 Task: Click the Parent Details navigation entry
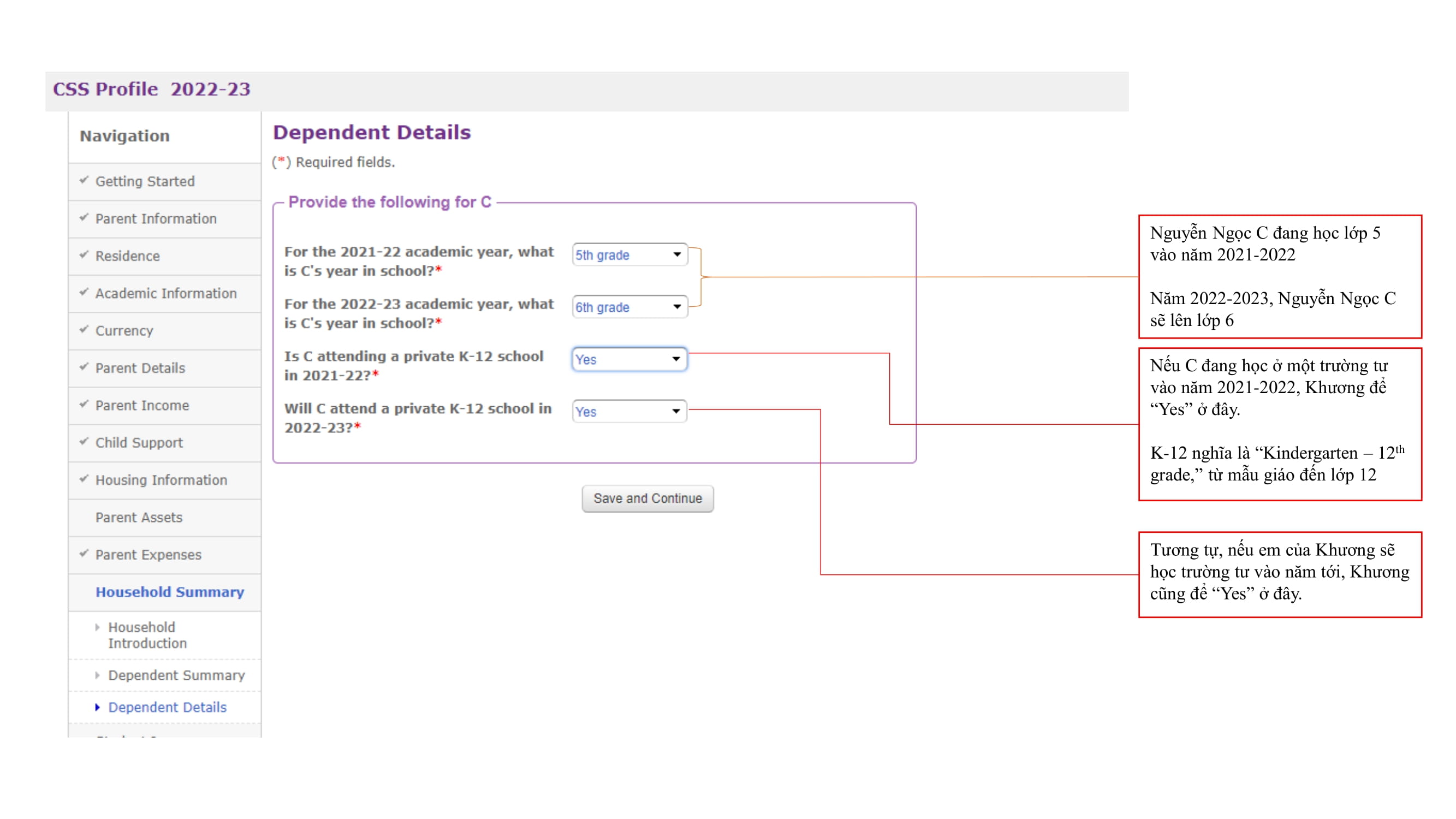(140, 368)
